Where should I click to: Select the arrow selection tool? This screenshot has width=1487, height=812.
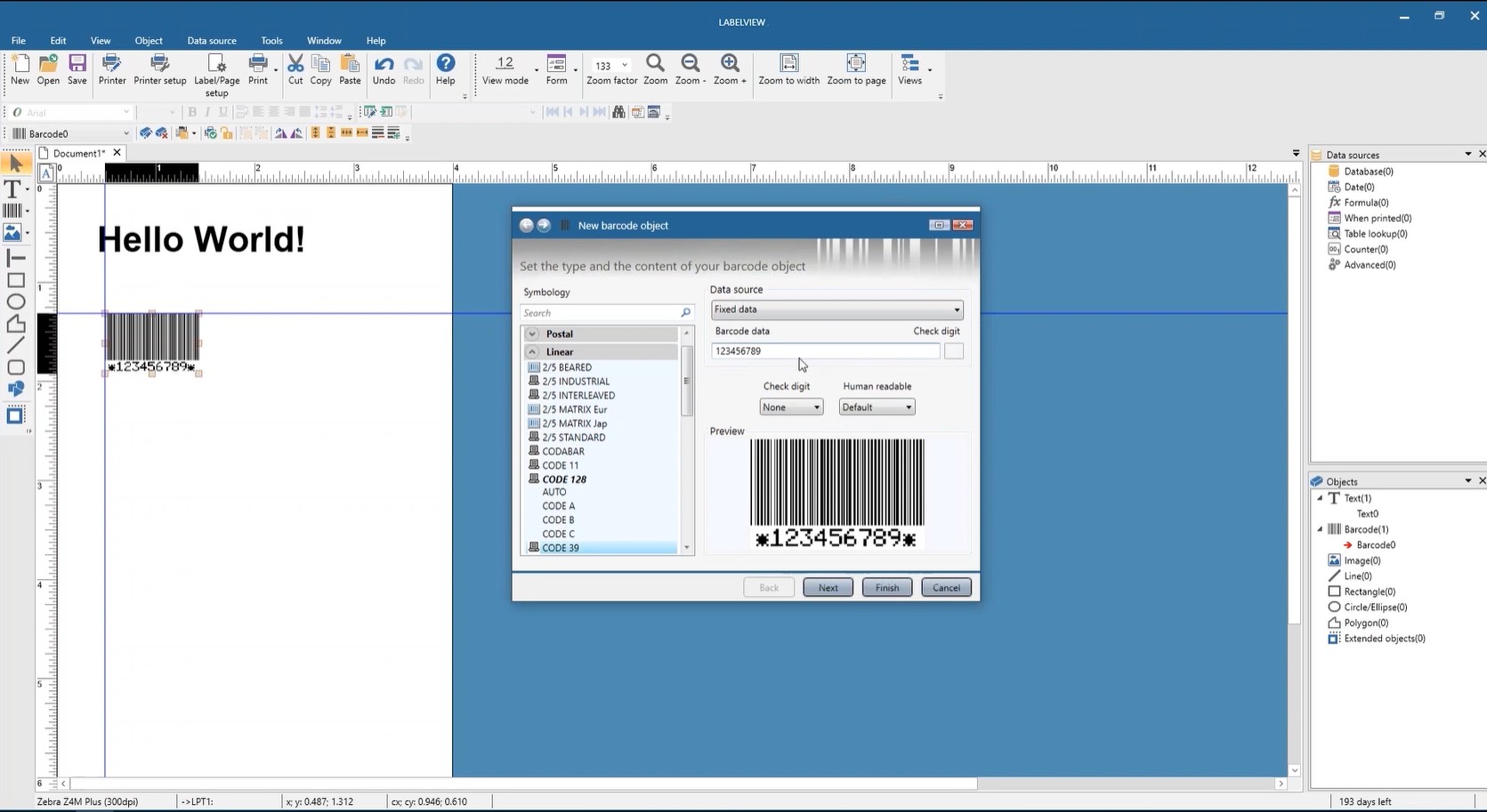click(16, 164)
